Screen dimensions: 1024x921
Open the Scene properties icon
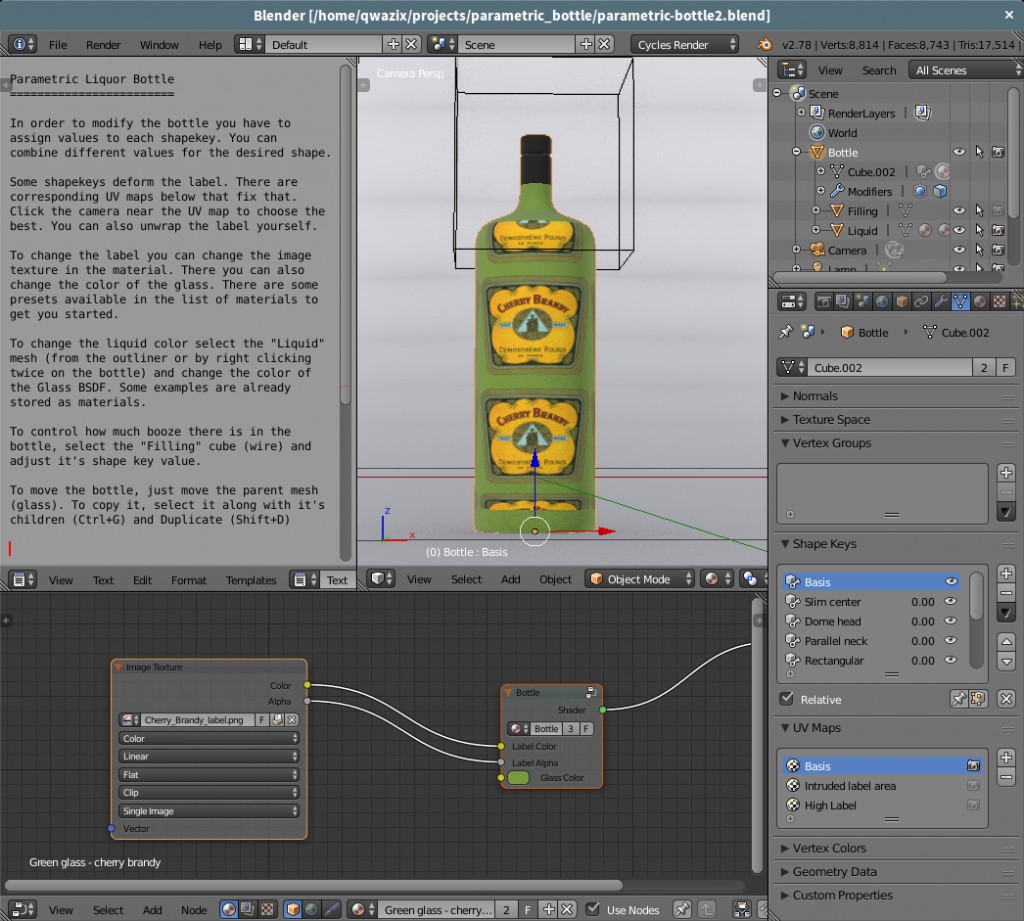coord(862,302)
